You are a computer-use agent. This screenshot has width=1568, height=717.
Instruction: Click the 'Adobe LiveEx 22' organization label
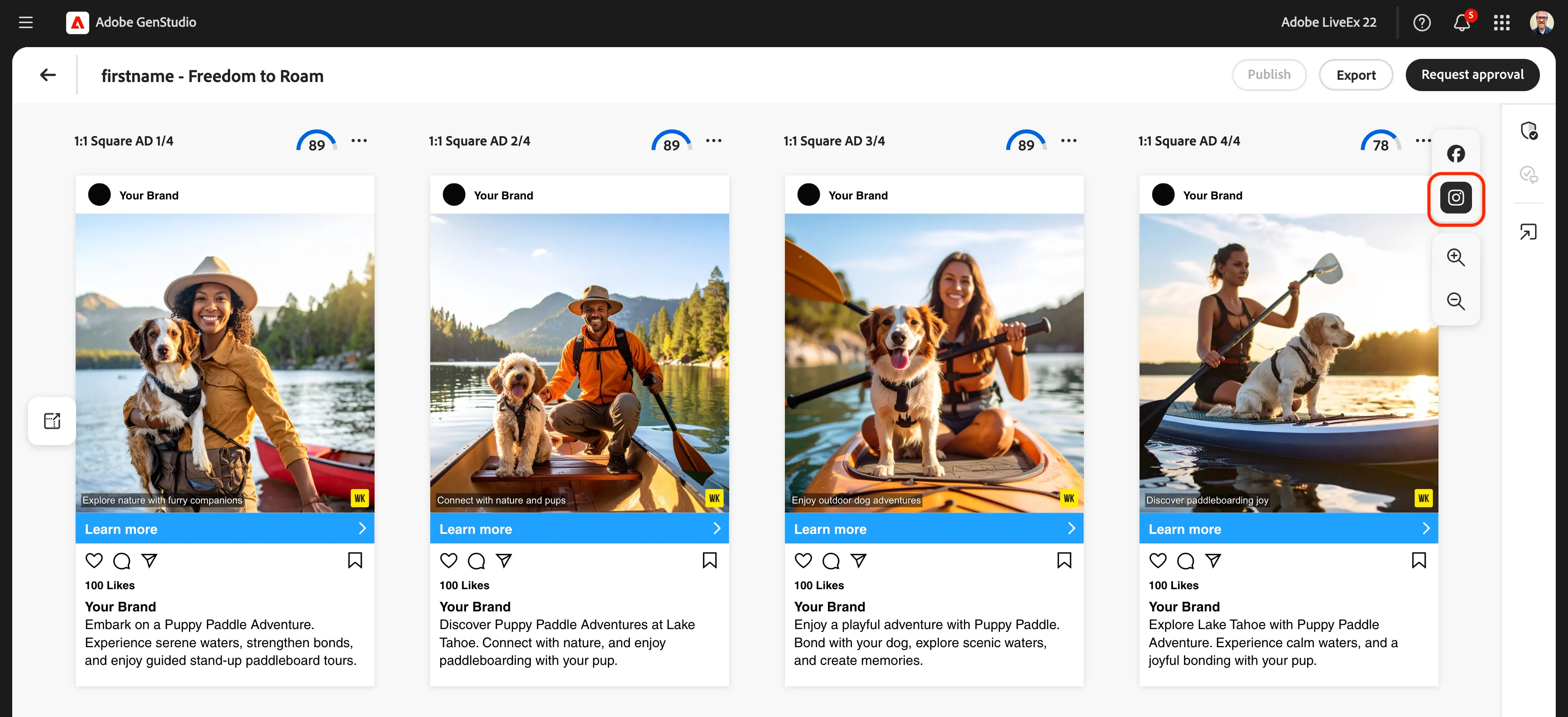tap(1328, 23)
